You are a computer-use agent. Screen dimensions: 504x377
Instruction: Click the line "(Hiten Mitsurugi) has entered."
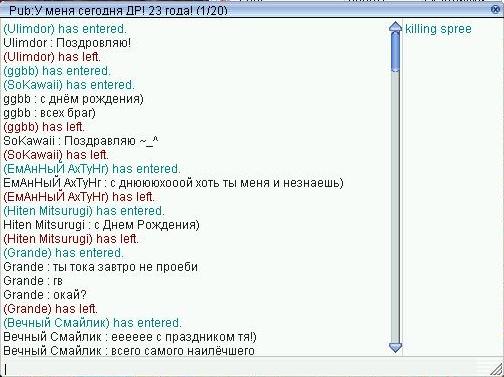tap(84, 211)
